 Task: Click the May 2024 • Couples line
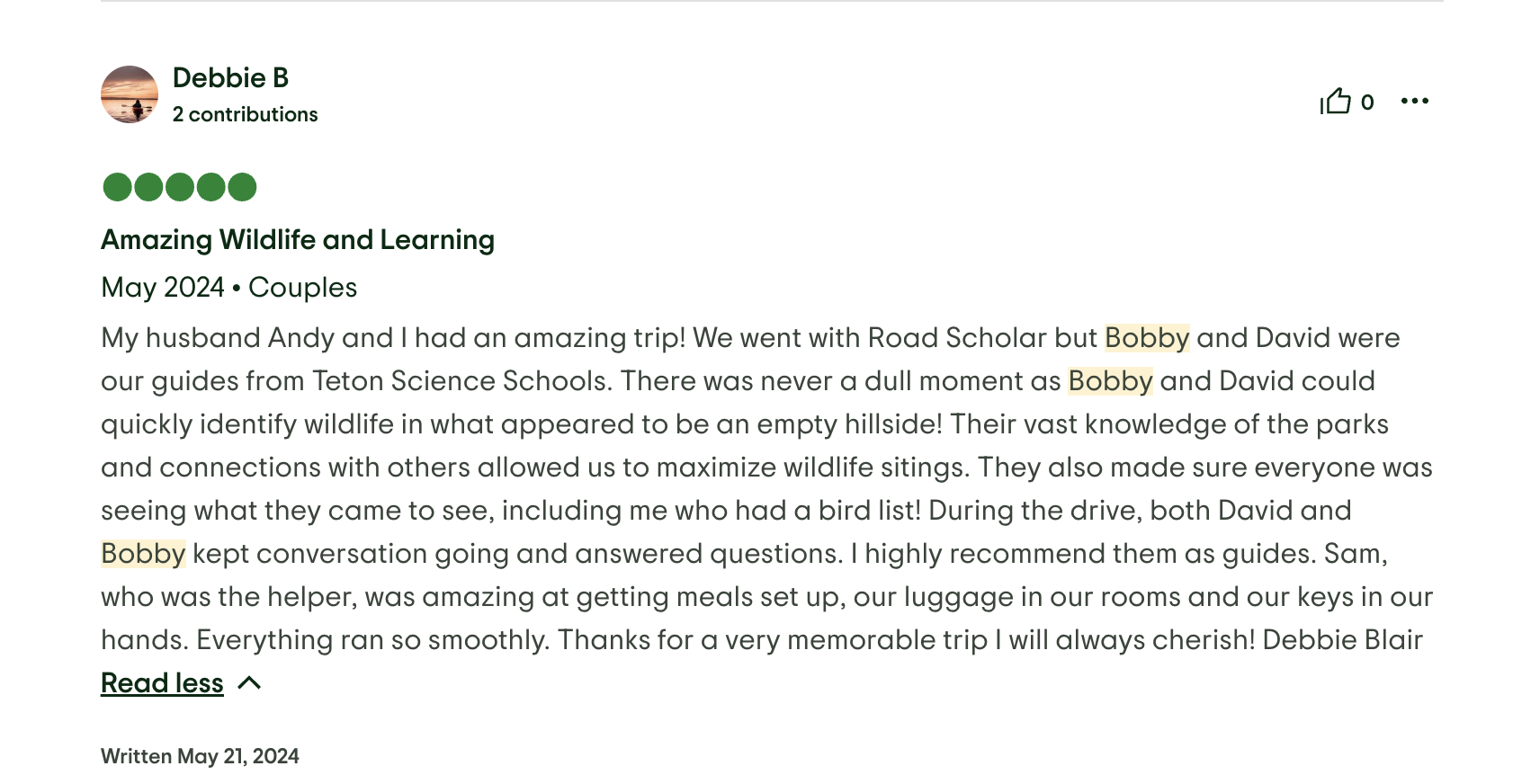(228, 288)
